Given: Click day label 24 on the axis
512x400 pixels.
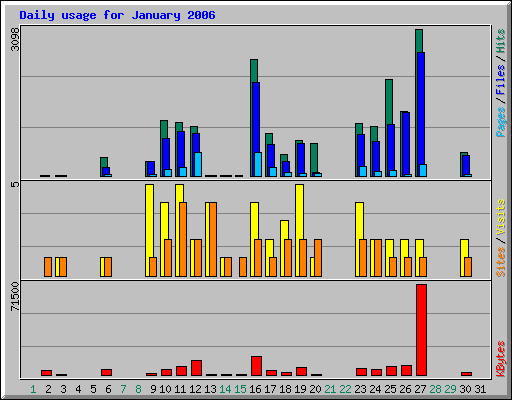Looking at the screenshot, I should (375, 389).
